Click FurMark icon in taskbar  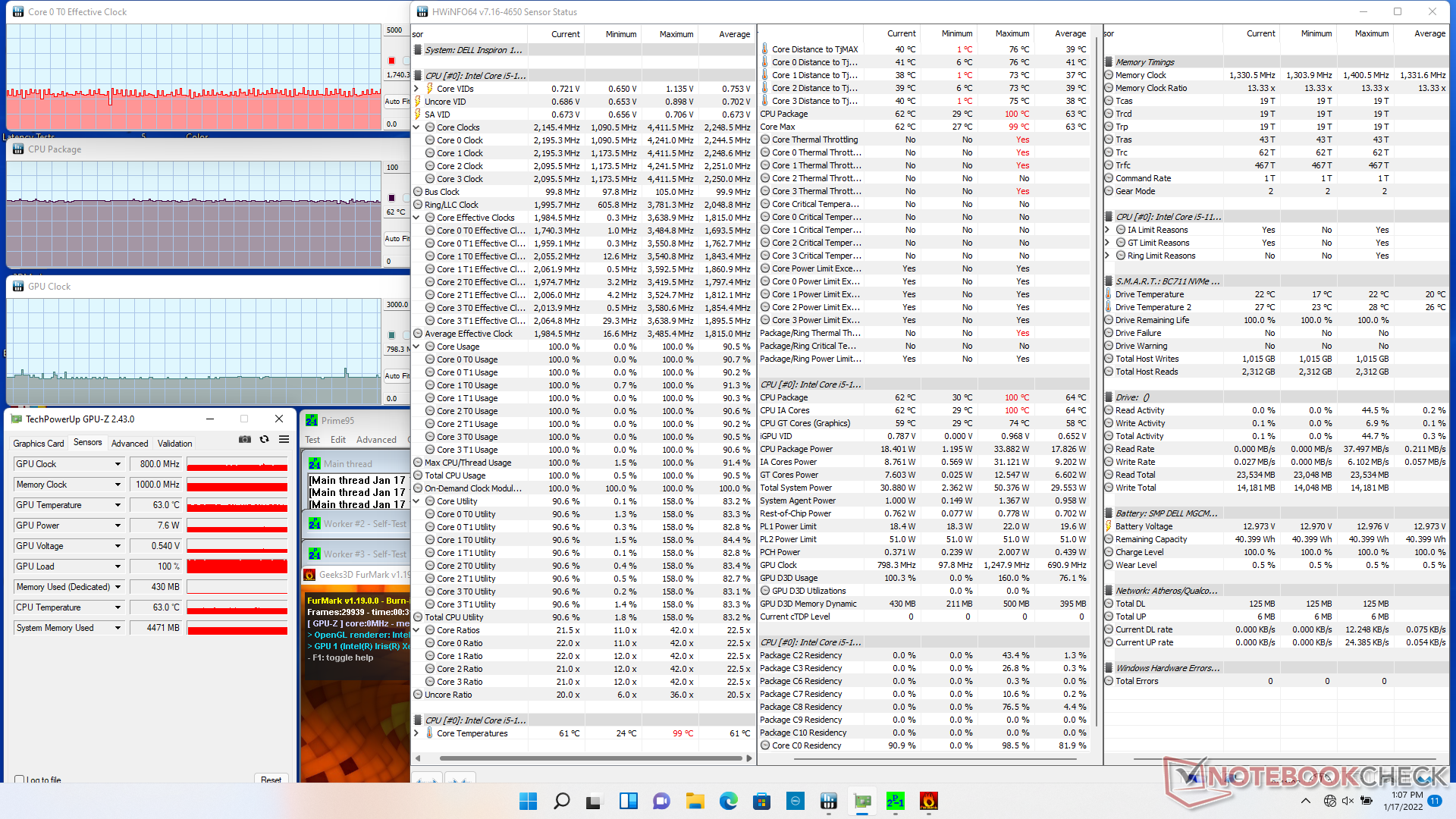point(928,801)
